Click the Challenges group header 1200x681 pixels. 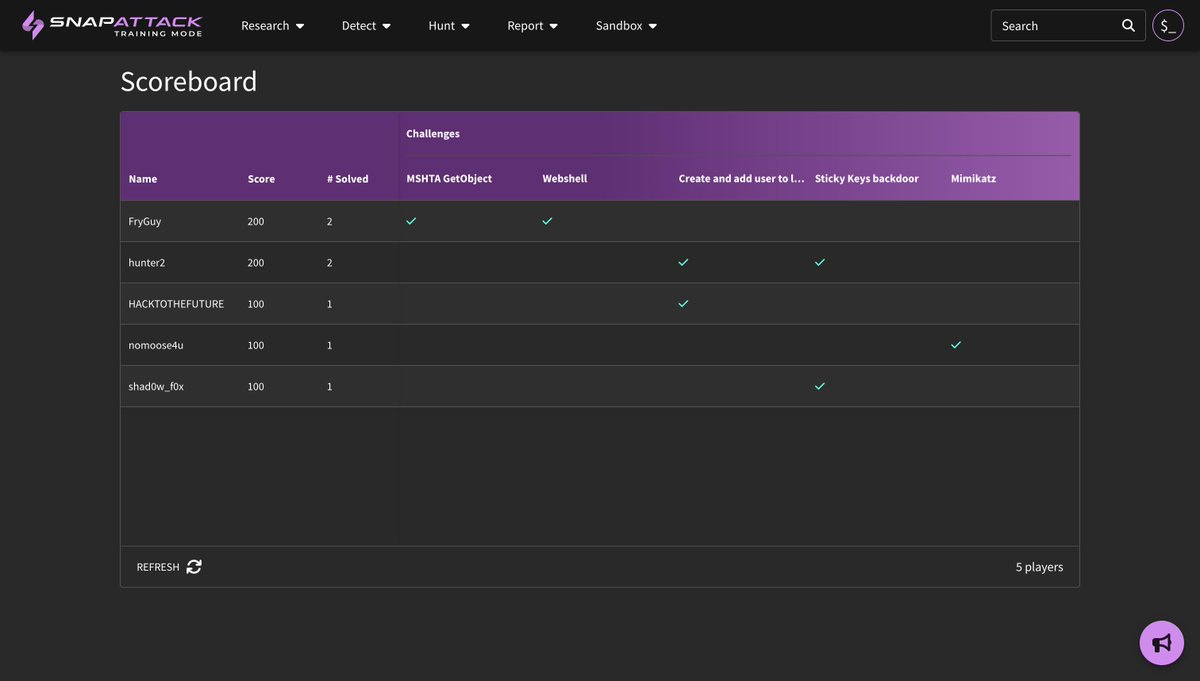tap(433, 133)
